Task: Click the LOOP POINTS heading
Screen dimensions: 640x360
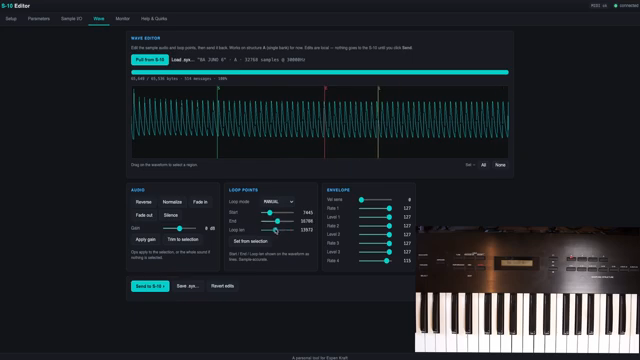Action: [x=243, y=190]
